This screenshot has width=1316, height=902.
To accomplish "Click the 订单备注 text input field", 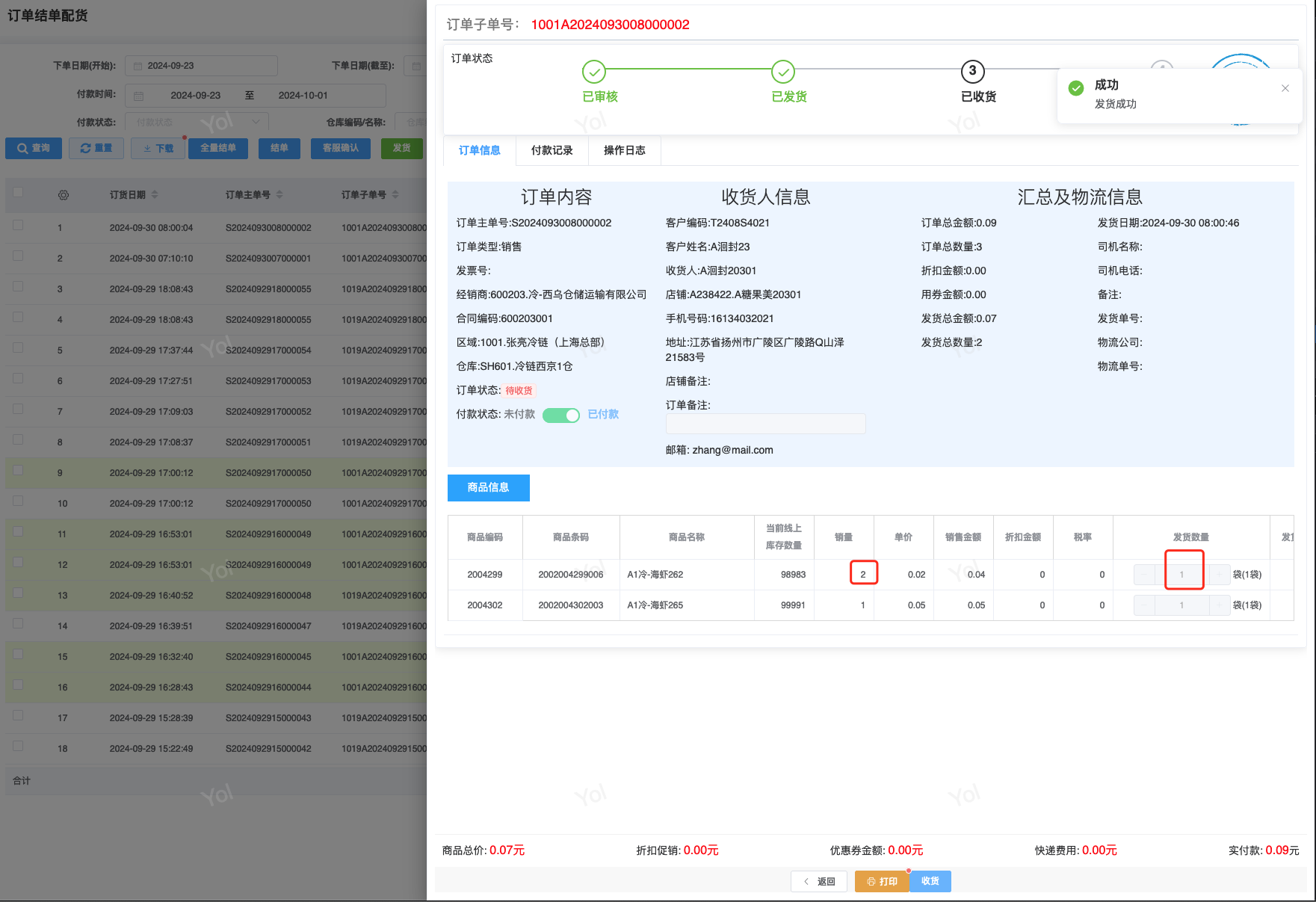I will click(x=765, y=424).
